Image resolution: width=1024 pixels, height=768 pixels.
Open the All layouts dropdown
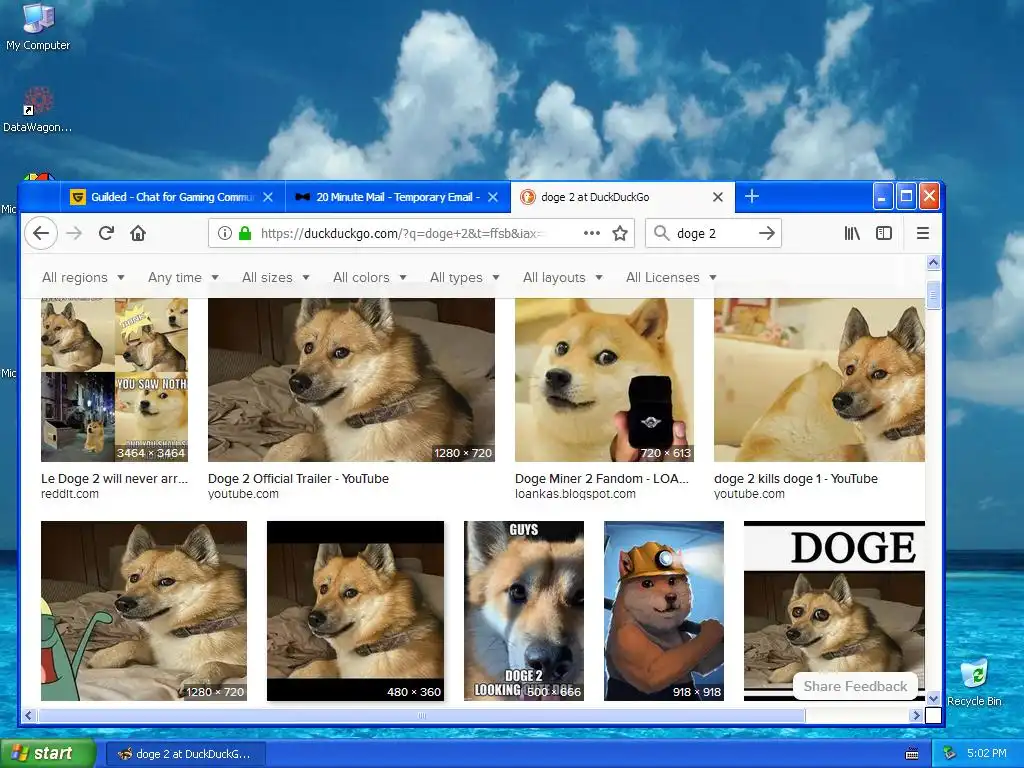coord(562,278)
